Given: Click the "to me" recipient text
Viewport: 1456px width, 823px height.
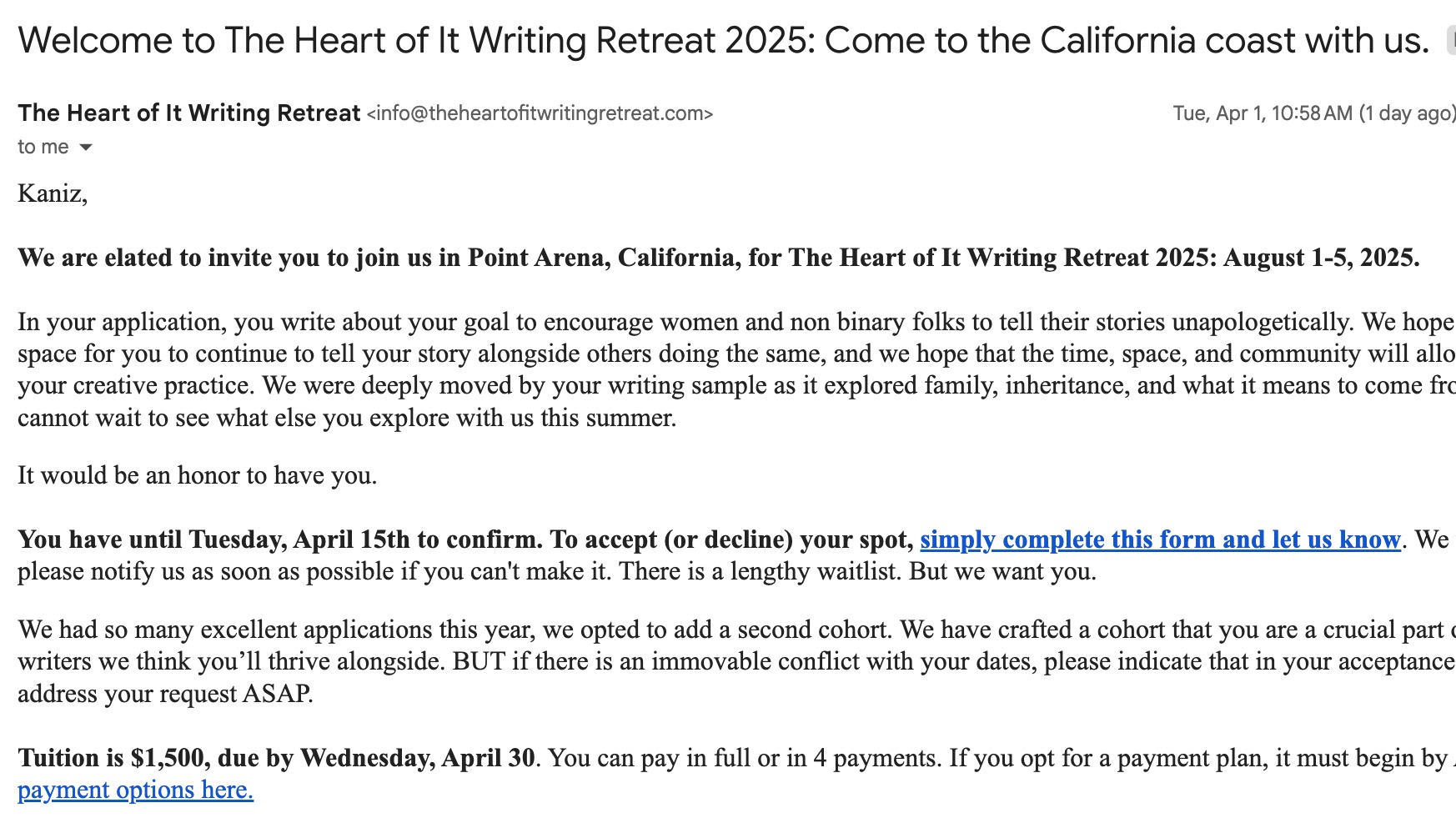Looking at the screenshot, I should pyautogui.click(x=43, y=148).
